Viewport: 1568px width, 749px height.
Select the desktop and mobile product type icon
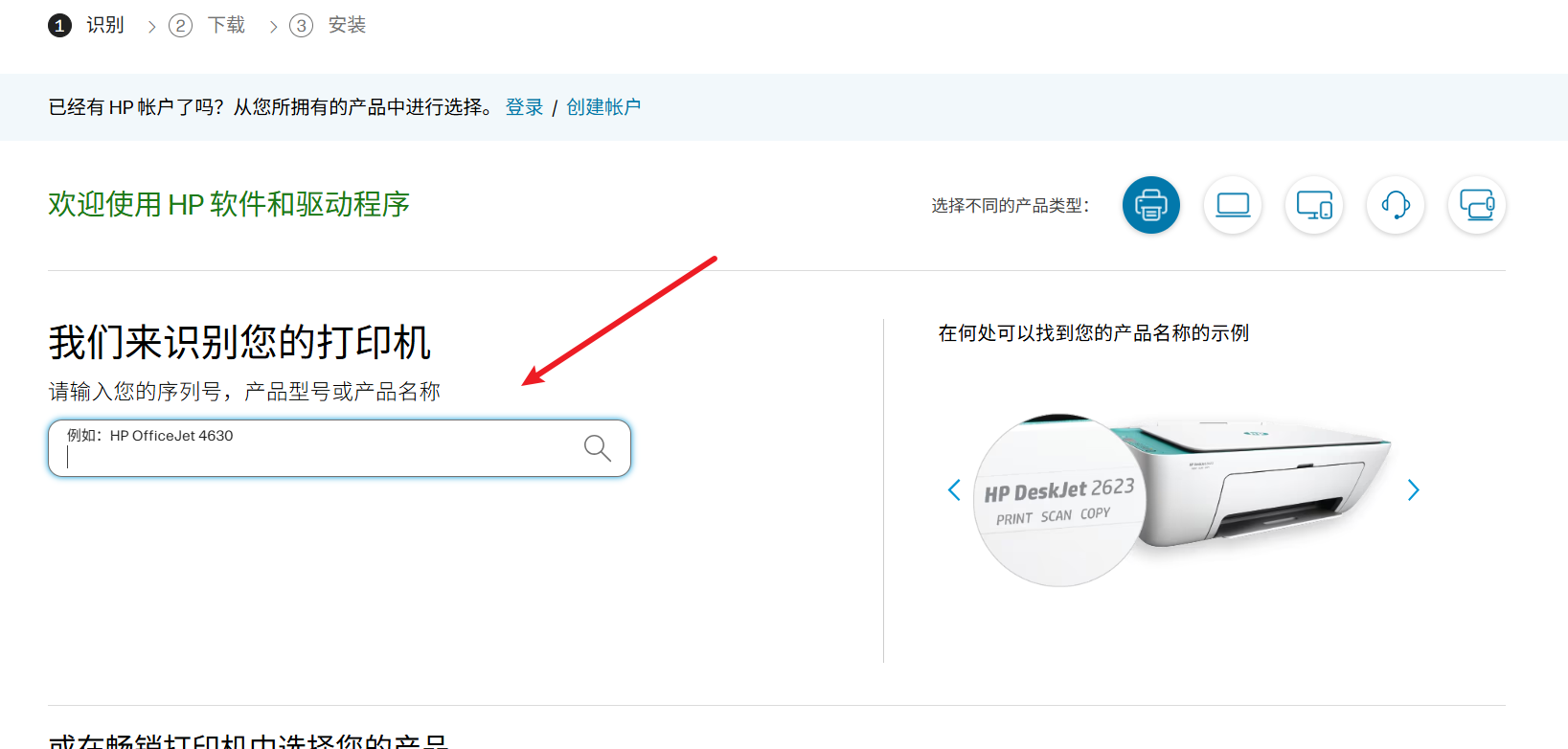1314,205
